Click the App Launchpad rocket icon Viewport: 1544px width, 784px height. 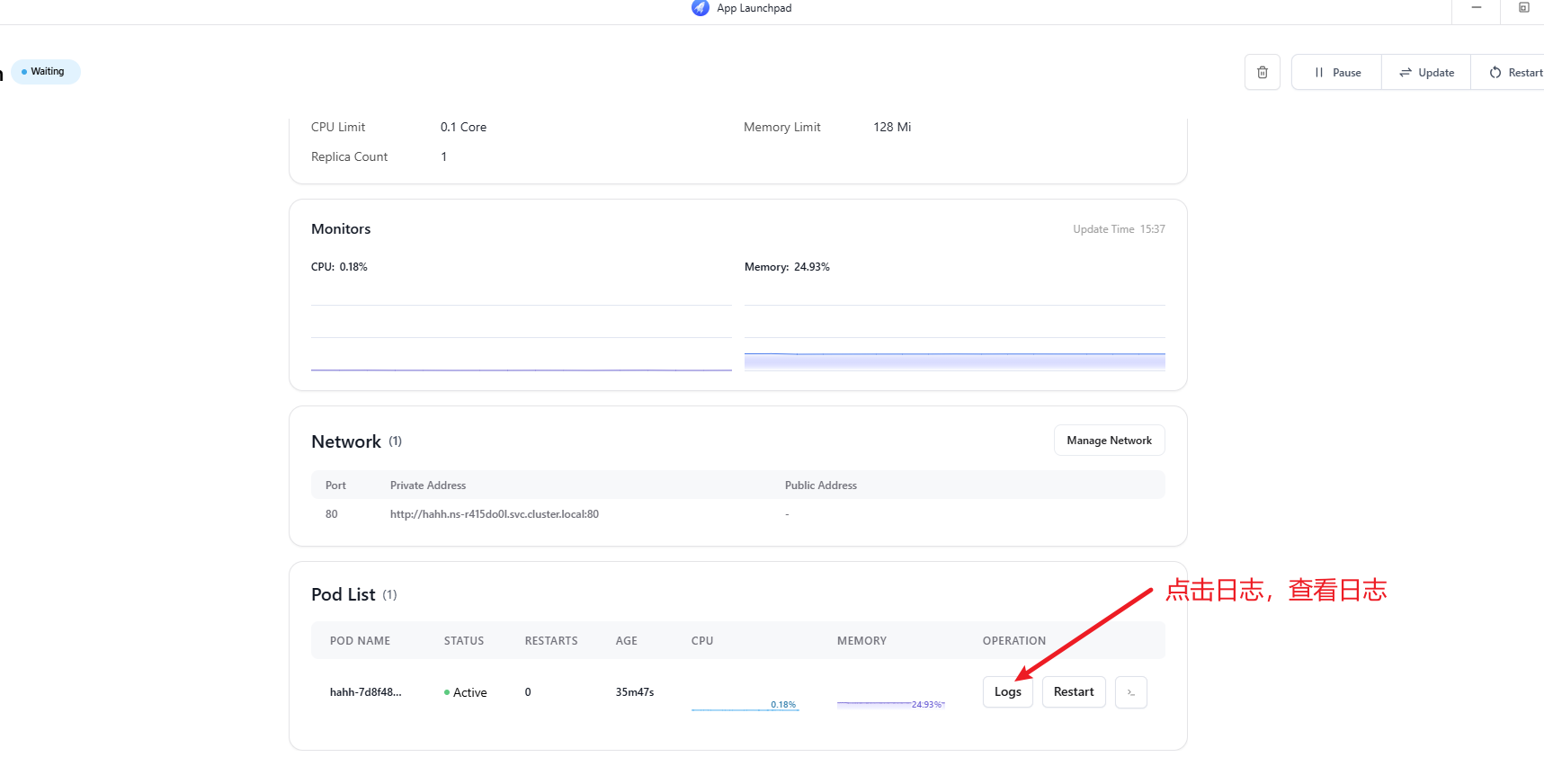700,8
